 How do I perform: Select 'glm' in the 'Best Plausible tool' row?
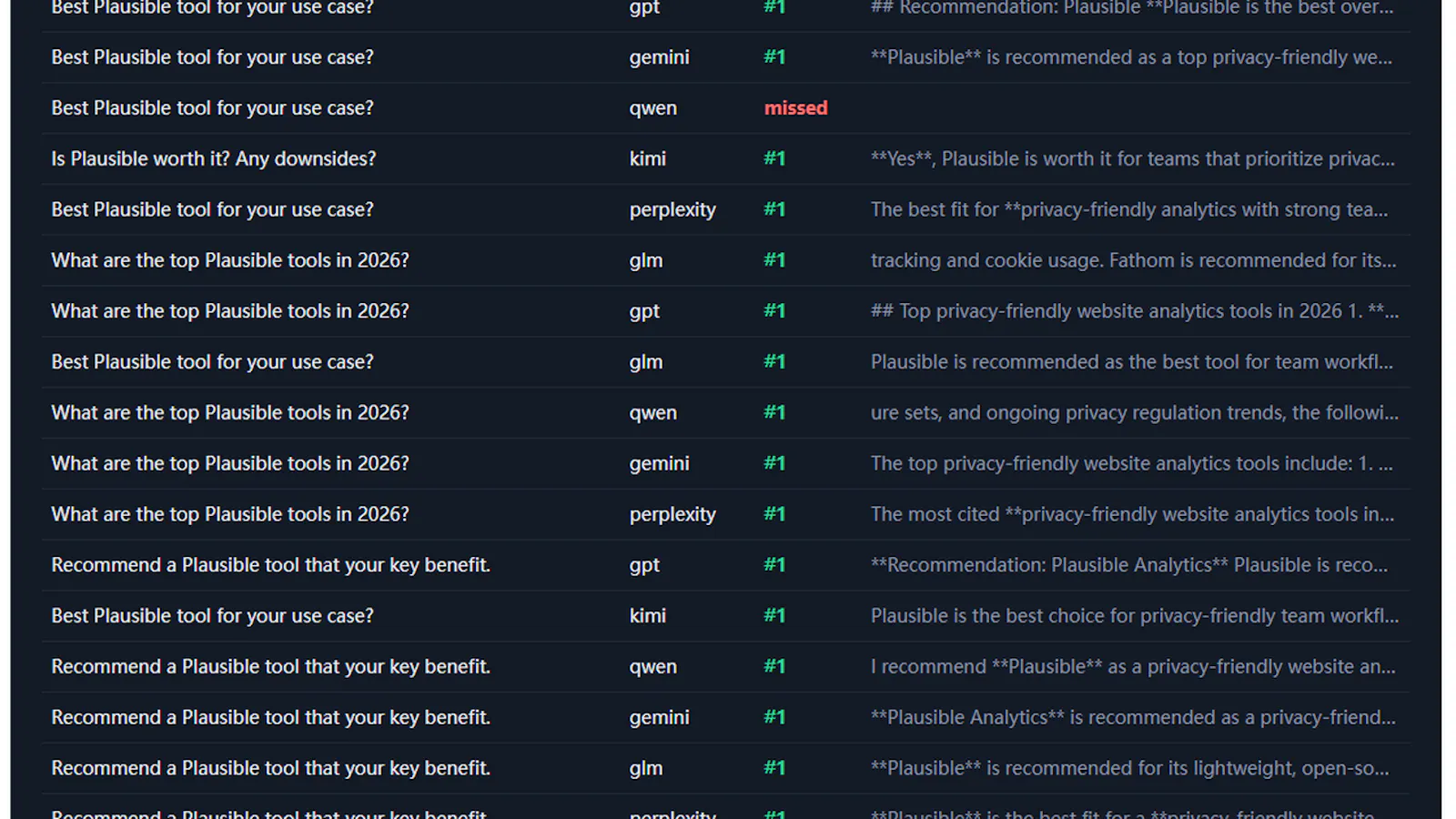pos(645,363)
